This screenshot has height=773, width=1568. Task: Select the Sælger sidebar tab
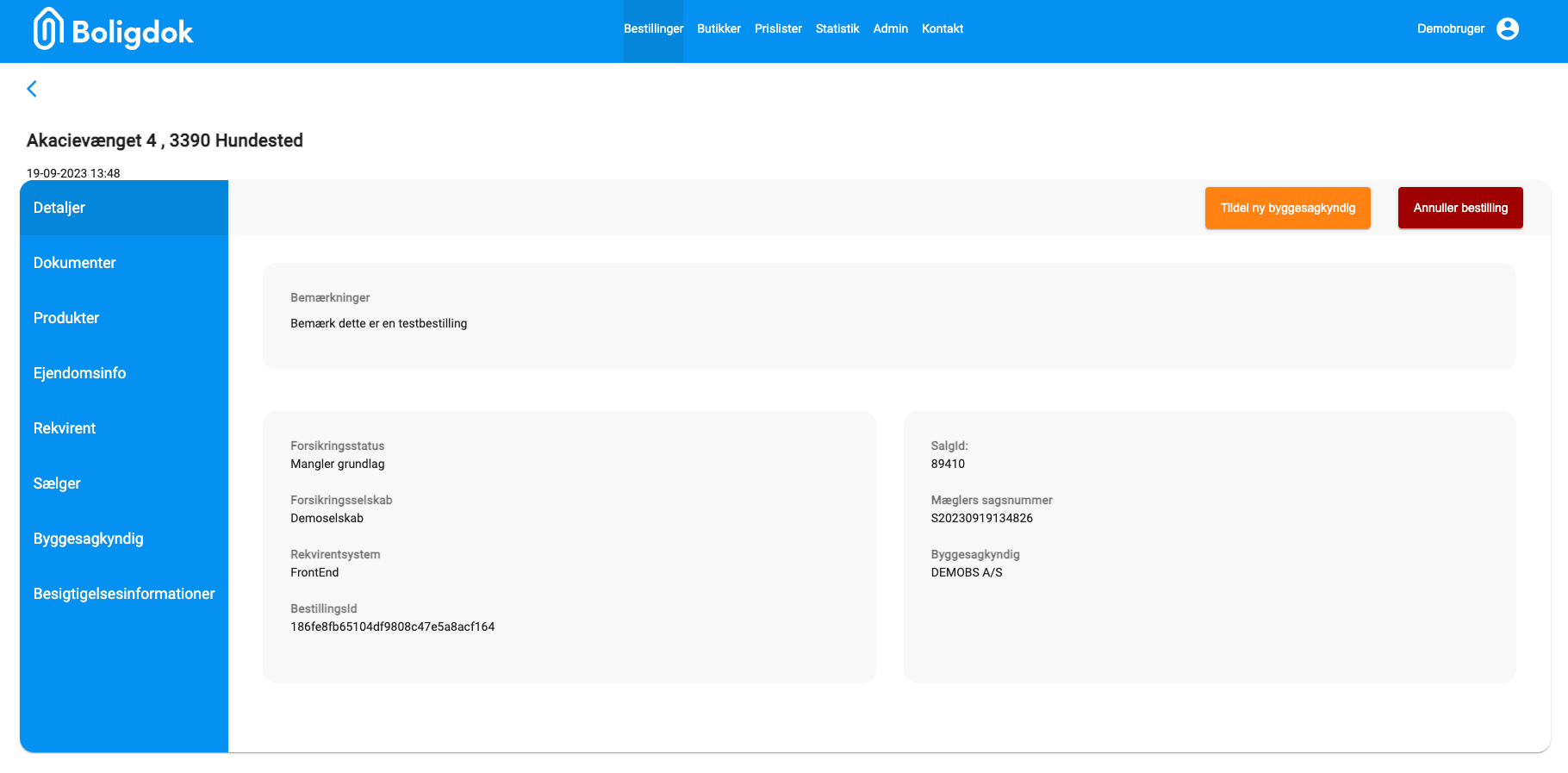tap(124, 483)
